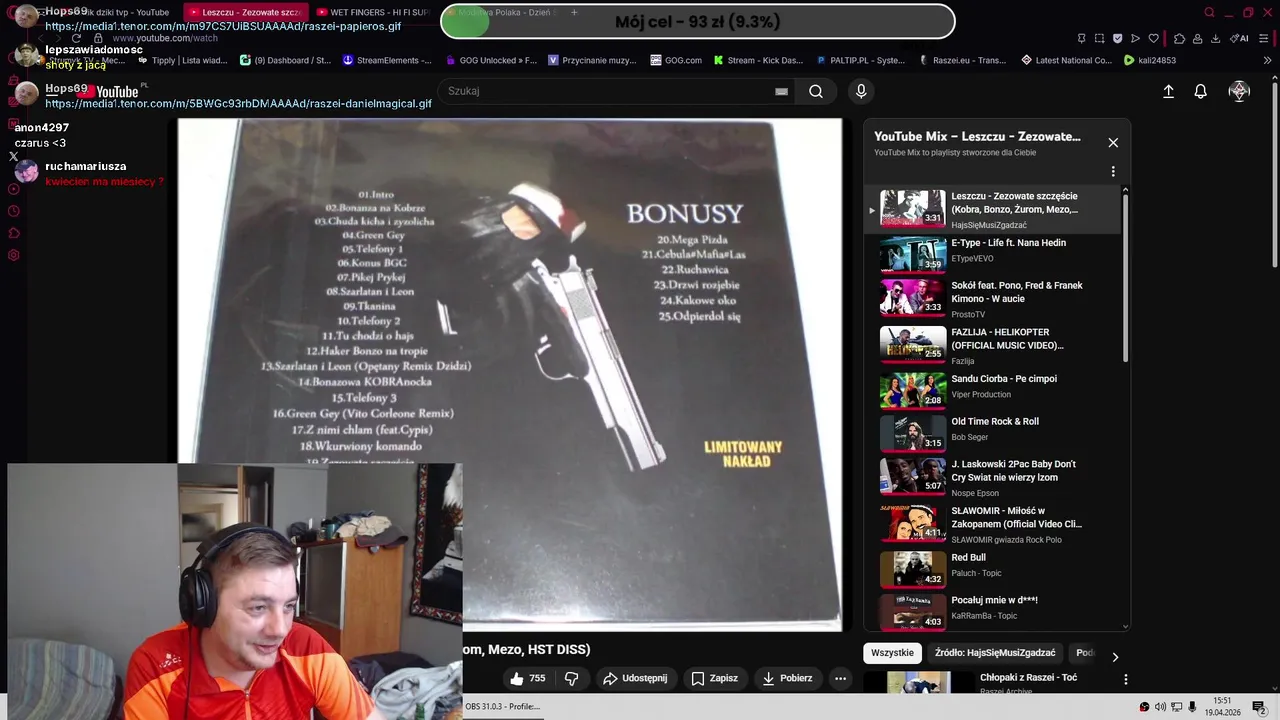
Task: Open the '(9) Dashboard / St...' bookmark
Action: click(x=285, y=60)
